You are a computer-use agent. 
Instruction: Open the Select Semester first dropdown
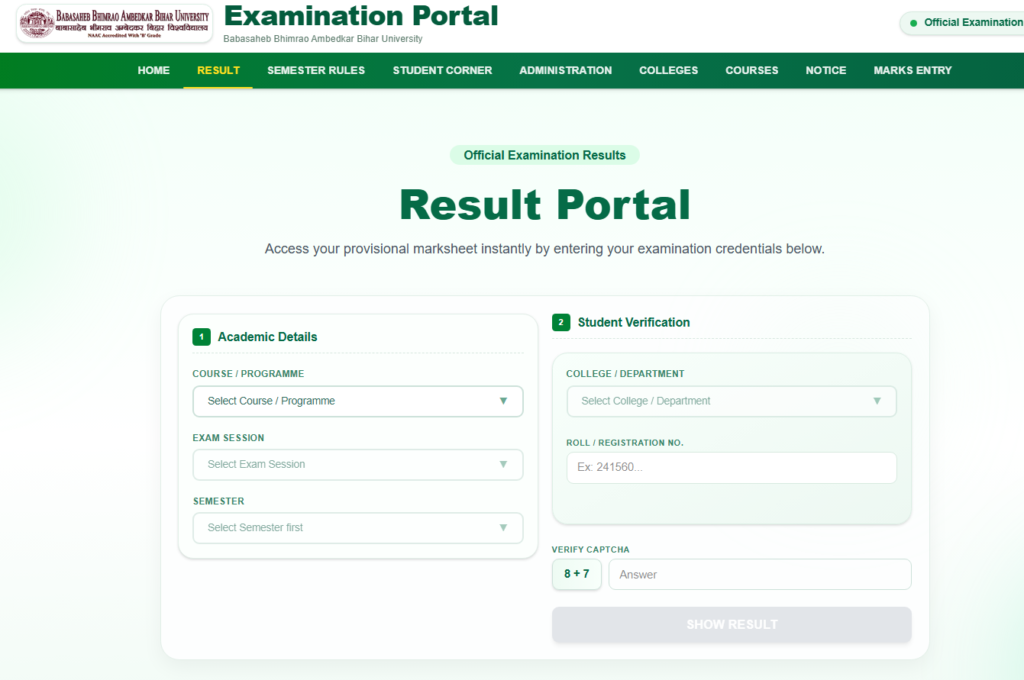pos(358,528)
